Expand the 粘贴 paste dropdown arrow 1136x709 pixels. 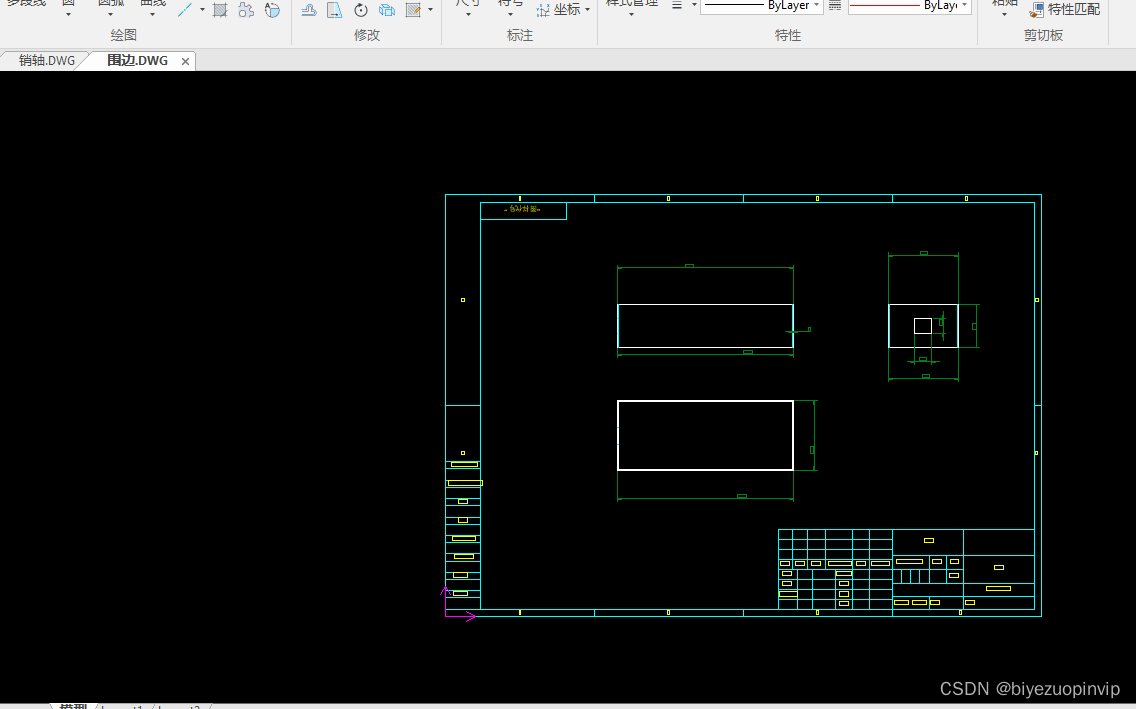click(1004, 14)
